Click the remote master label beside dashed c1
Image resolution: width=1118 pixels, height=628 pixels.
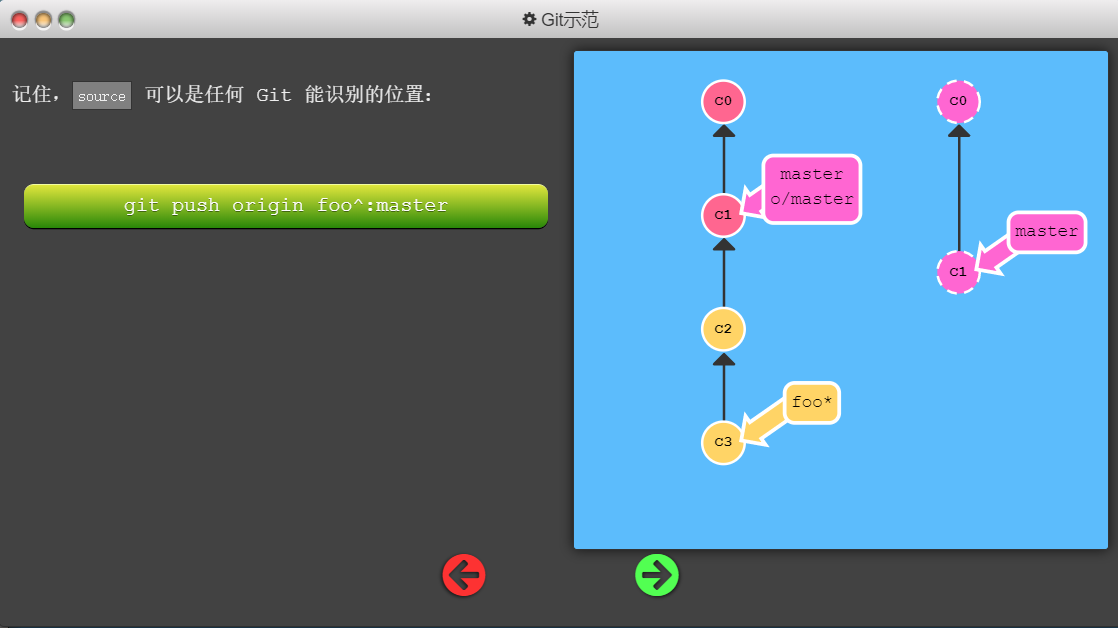(1046, 232)
